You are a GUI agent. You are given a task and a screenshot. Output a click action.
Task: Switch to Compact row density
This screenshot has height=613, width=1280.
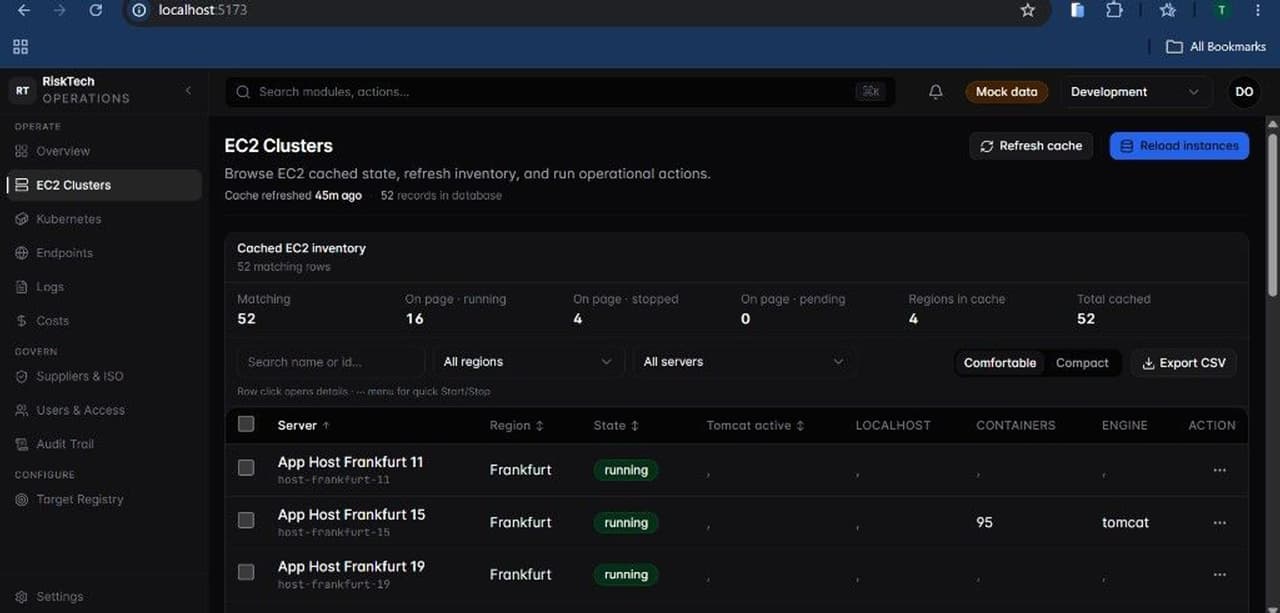tap(1082, 363)
